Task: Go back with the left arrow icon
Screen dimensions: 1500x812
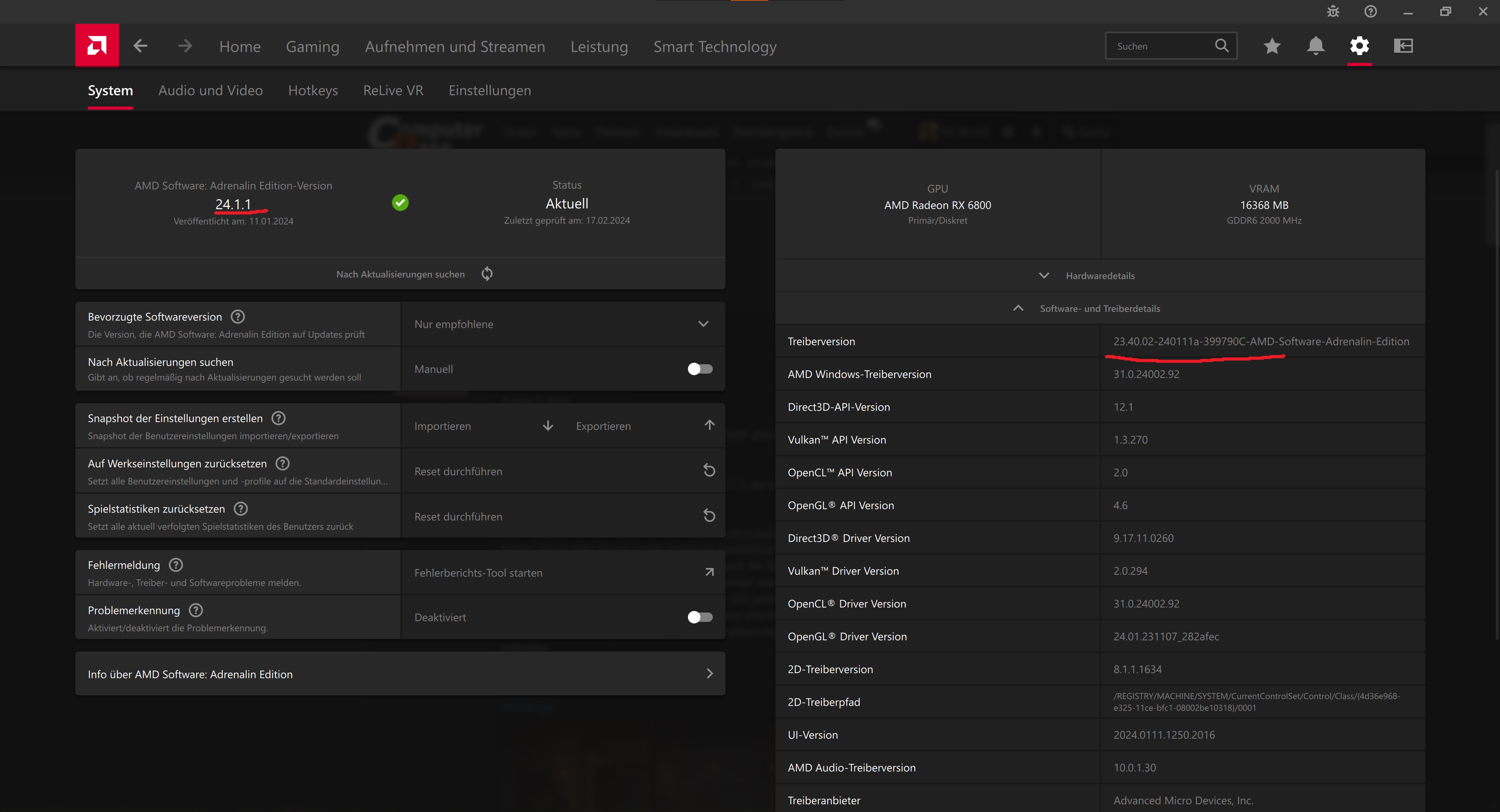Action: pyautogui.click(x=140, y=45)
